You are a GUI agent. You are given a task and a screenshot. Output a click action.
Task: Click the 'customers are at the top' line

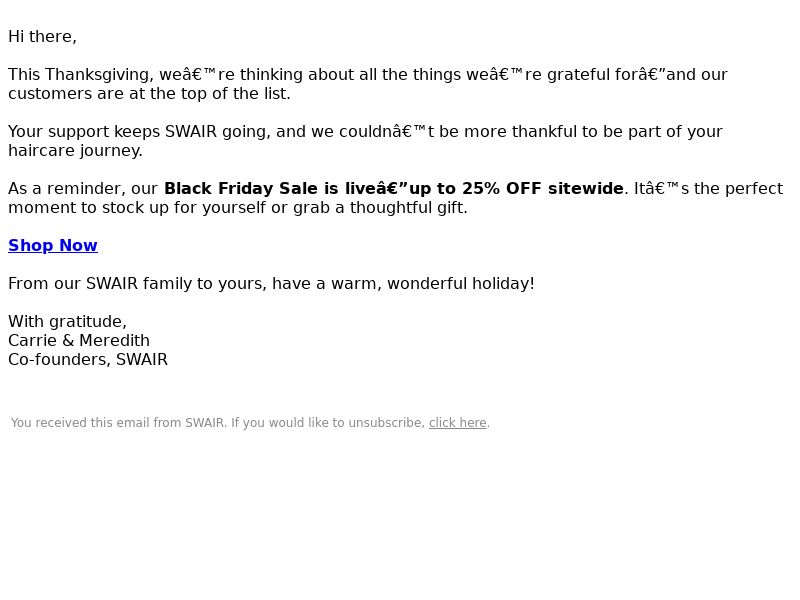[x=149, y=94]
